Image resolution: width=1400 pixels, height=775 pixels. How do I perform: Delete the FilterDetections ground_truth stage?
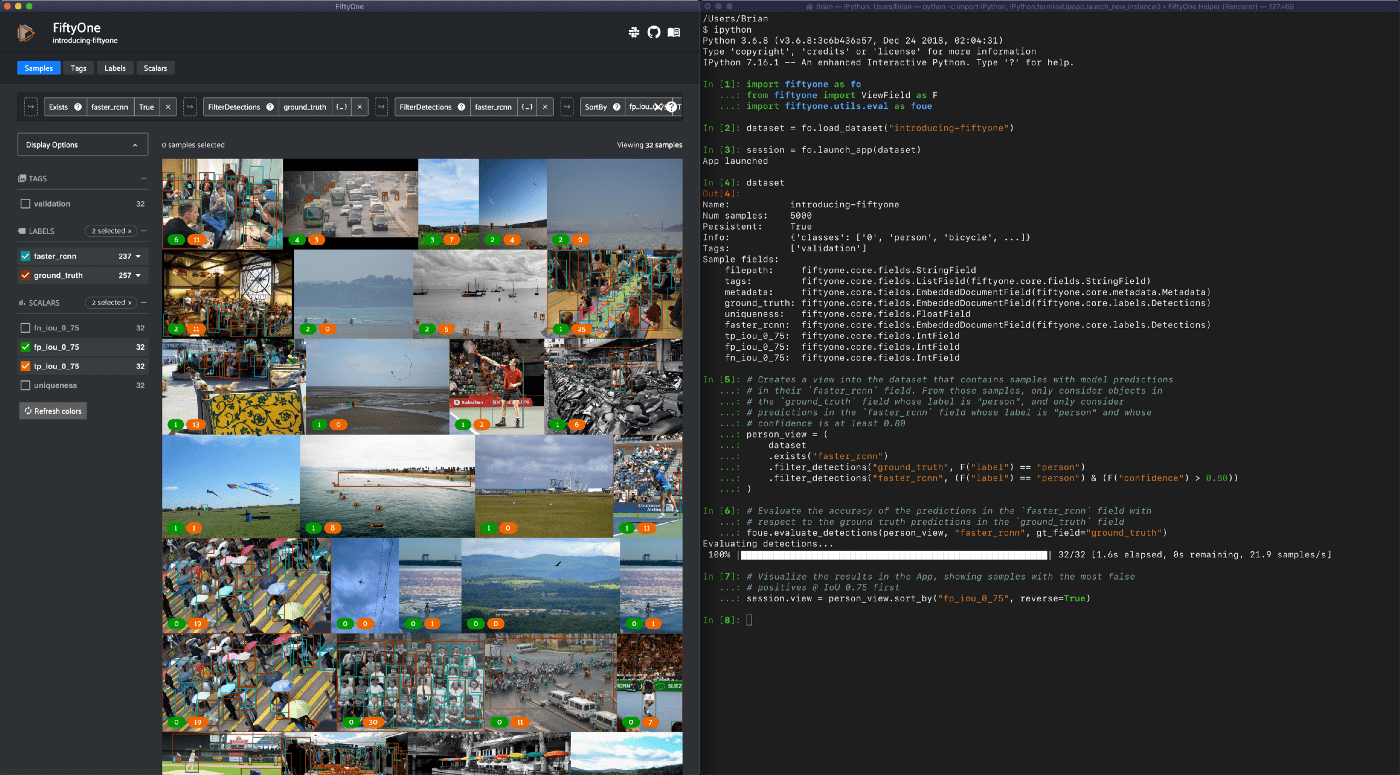click(359, 107)
